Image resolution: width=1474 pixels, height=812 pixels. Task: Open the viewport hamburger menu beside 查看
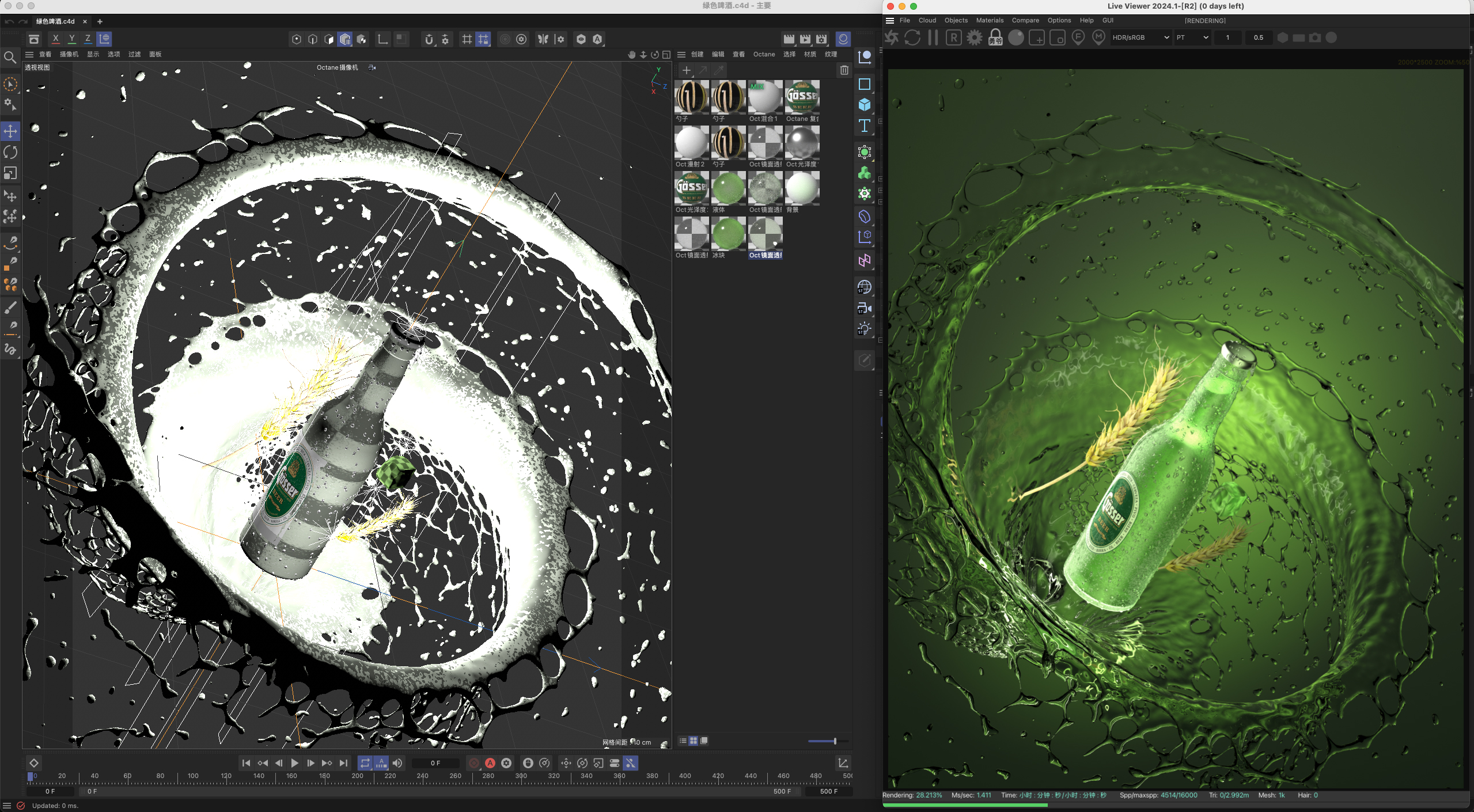pos(29,55)
